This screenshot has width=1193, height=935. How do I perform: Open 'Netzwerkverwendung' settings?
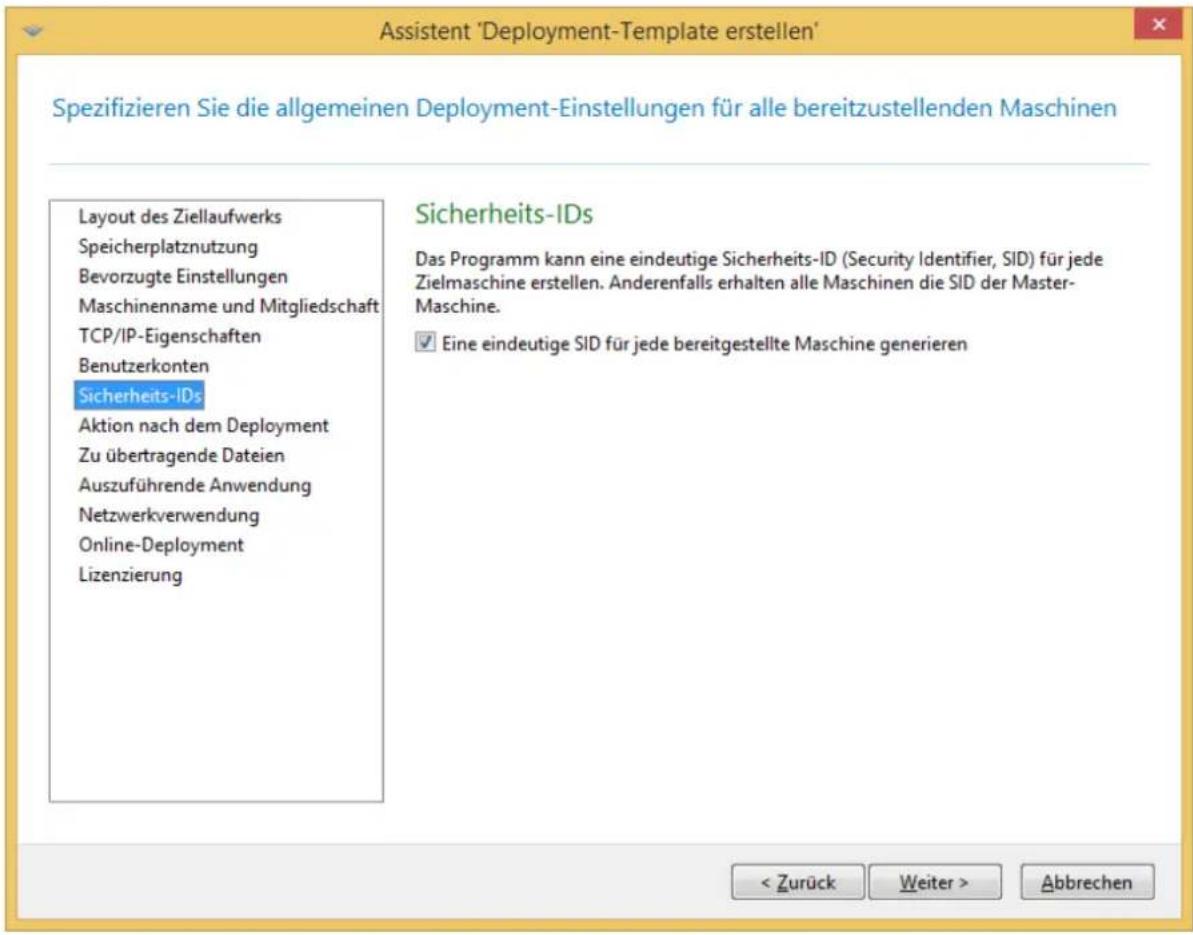click(x=169, y=515)
